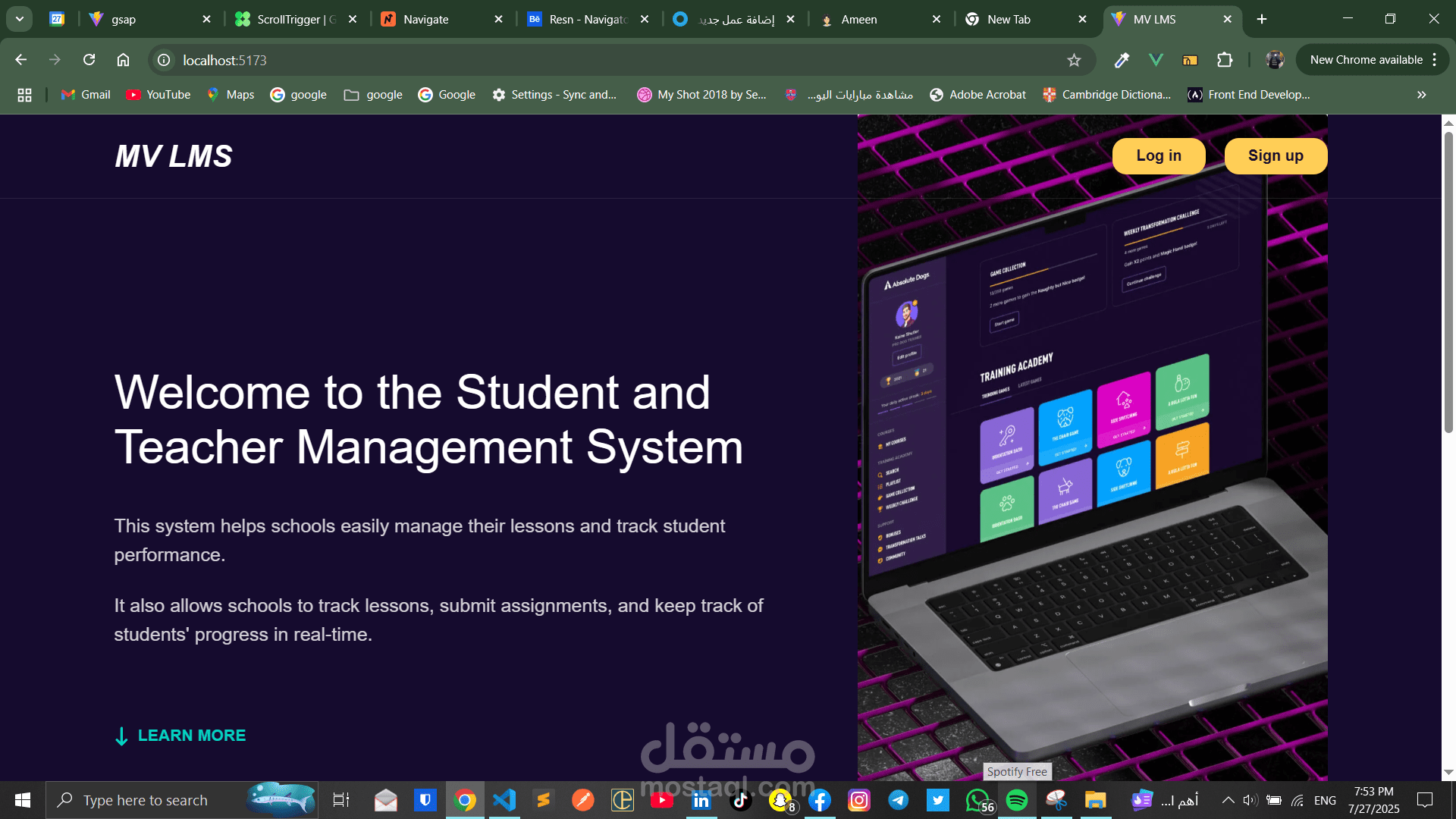Open the Front End Developer bookmark

click(1249, 95)
